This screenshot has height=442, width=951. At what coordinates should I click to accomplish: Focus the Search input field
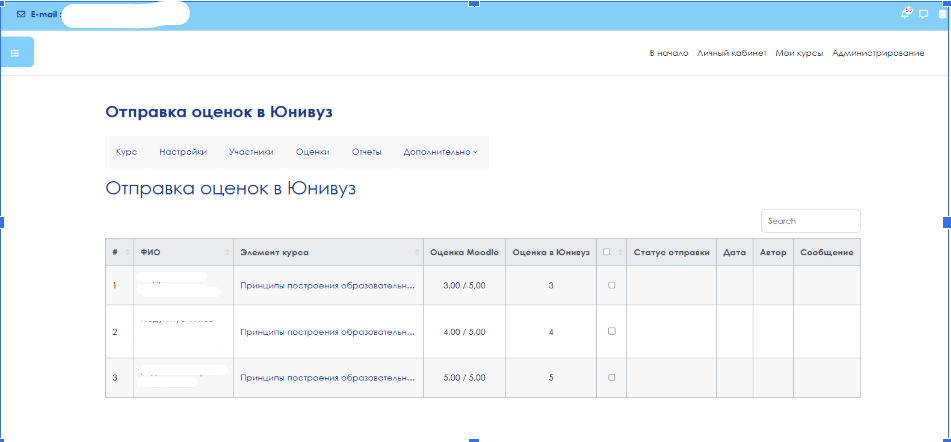811,221
